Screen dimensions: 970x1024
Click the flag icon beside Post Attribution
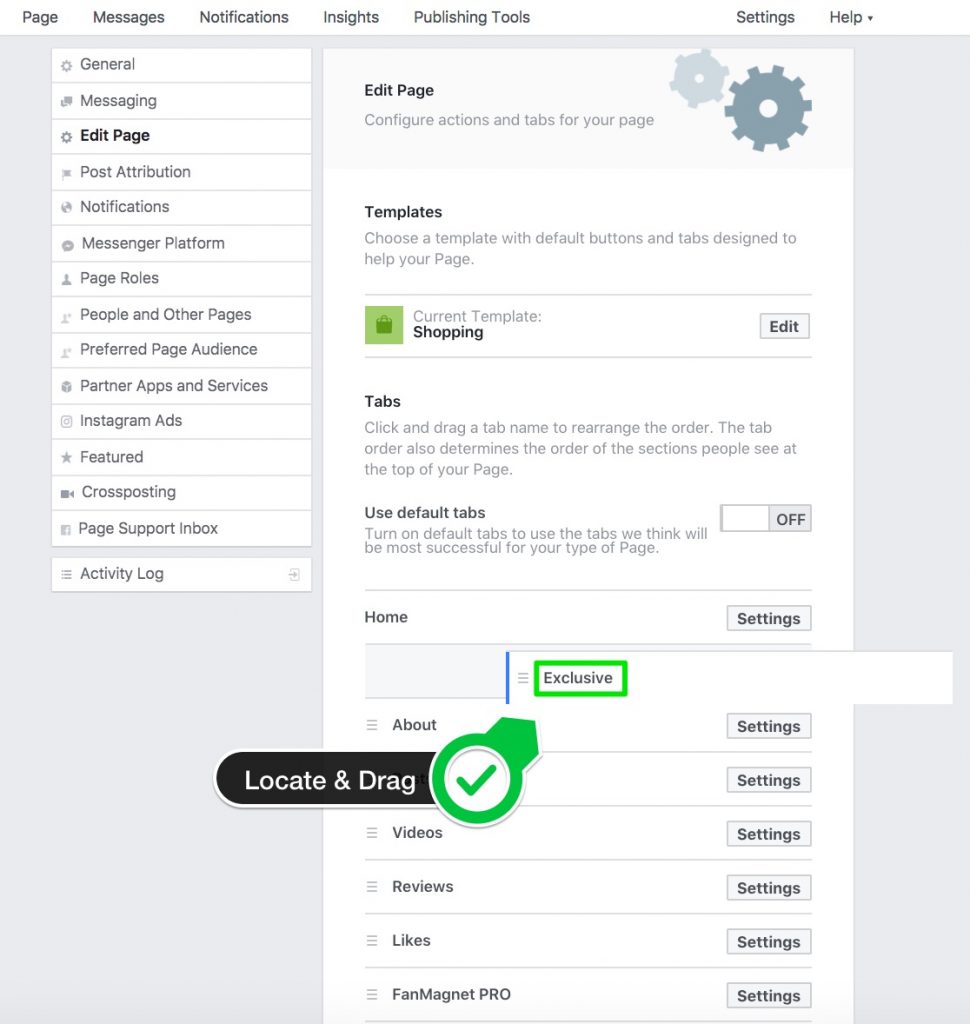[66, 173]
